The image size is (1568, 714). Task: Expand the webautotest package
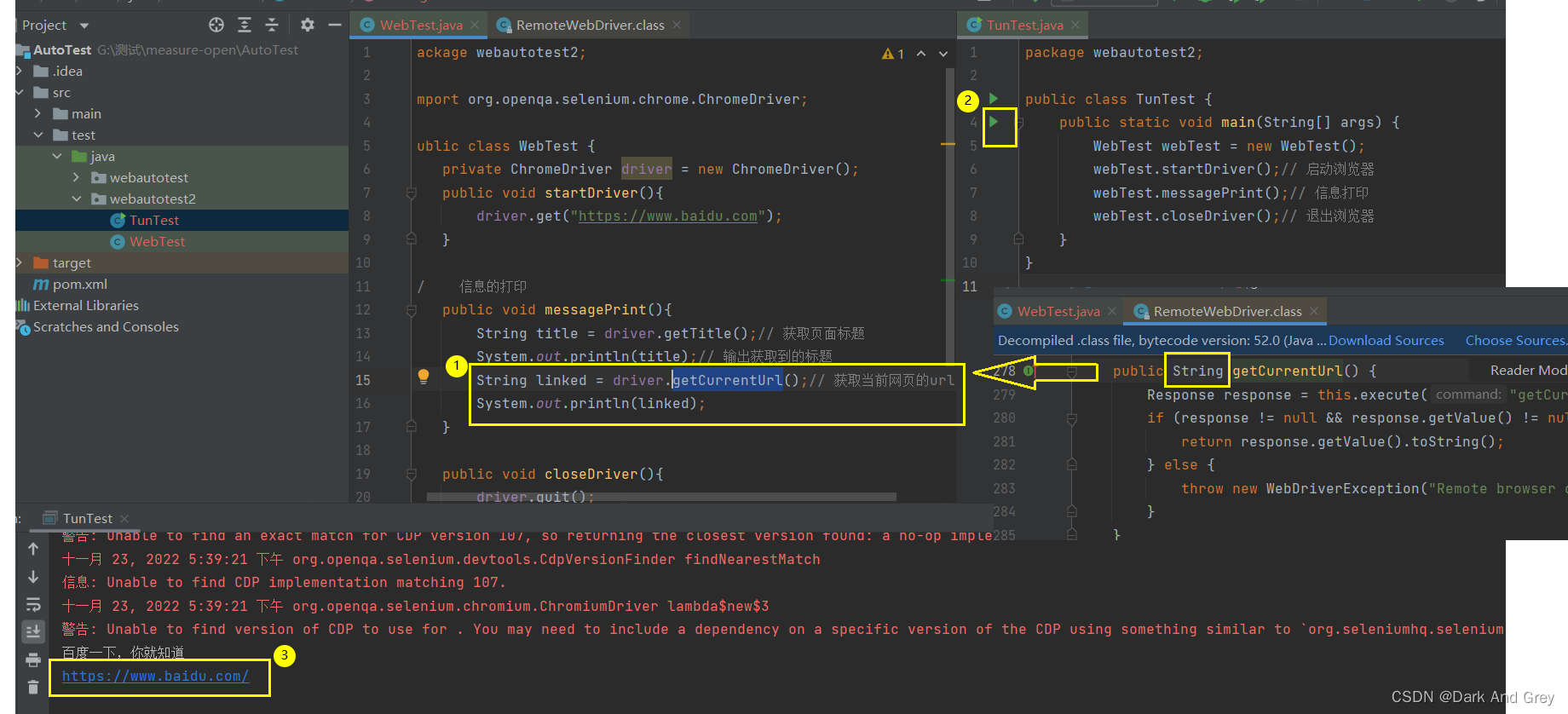tap(77, 178)
